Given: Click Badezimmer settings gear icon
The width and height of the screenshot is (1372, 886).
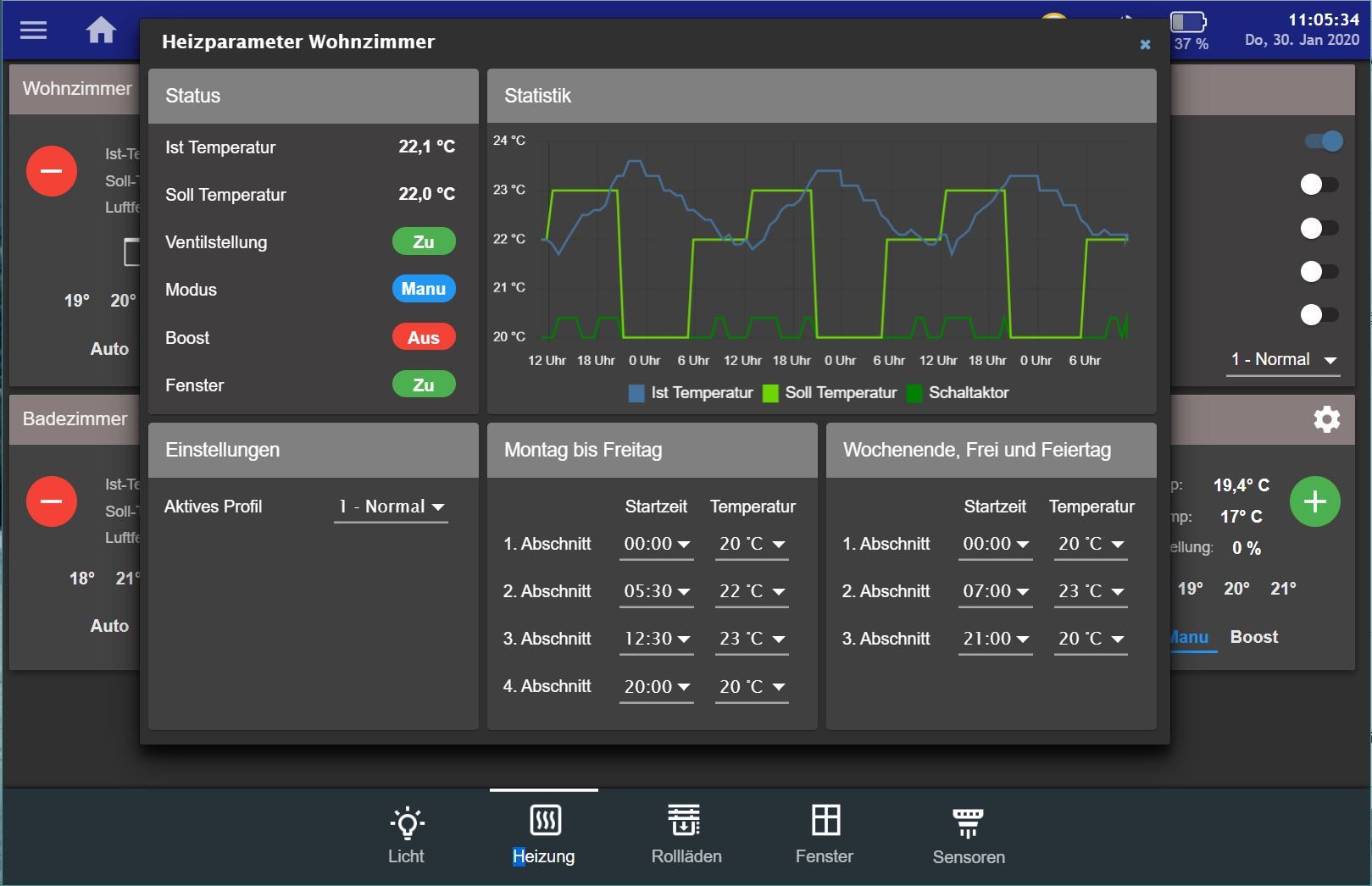Looking at the screenshot, I should 1326,419.
